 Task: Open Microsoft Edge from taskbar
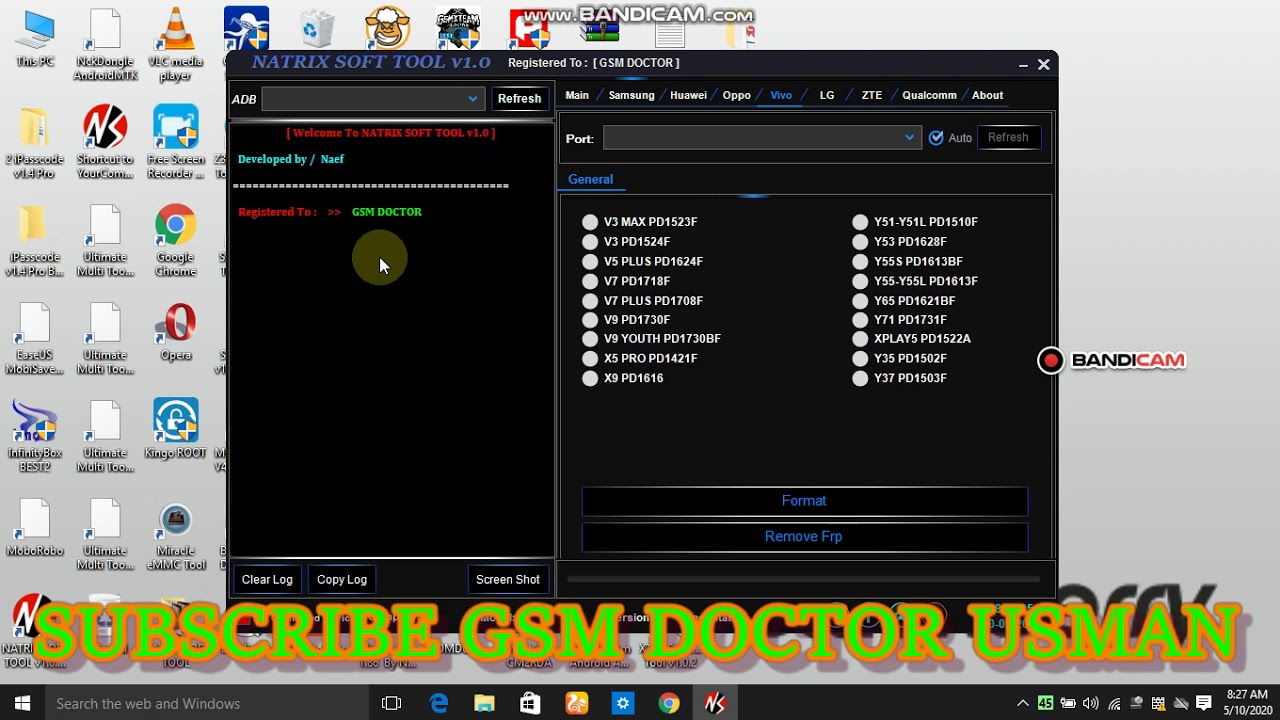(438, 703)
